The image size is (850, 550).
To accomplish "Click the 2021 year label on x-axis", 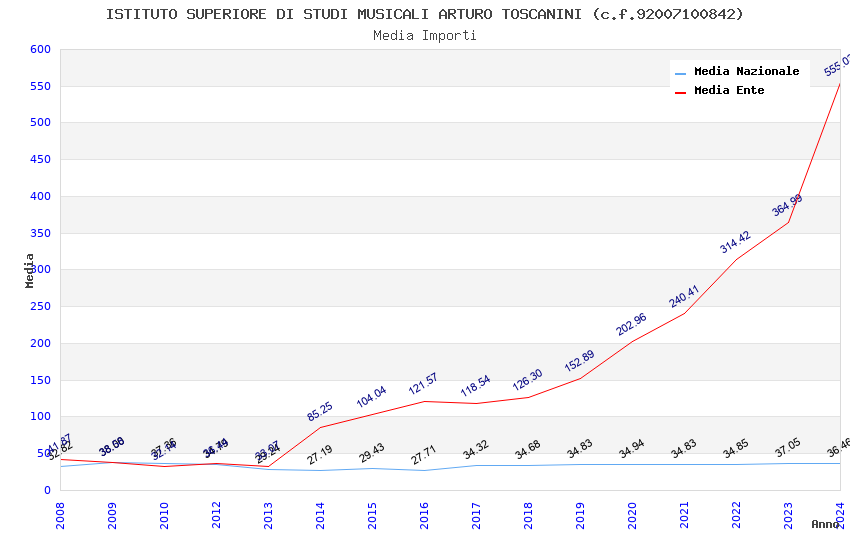I will (684, 515).
